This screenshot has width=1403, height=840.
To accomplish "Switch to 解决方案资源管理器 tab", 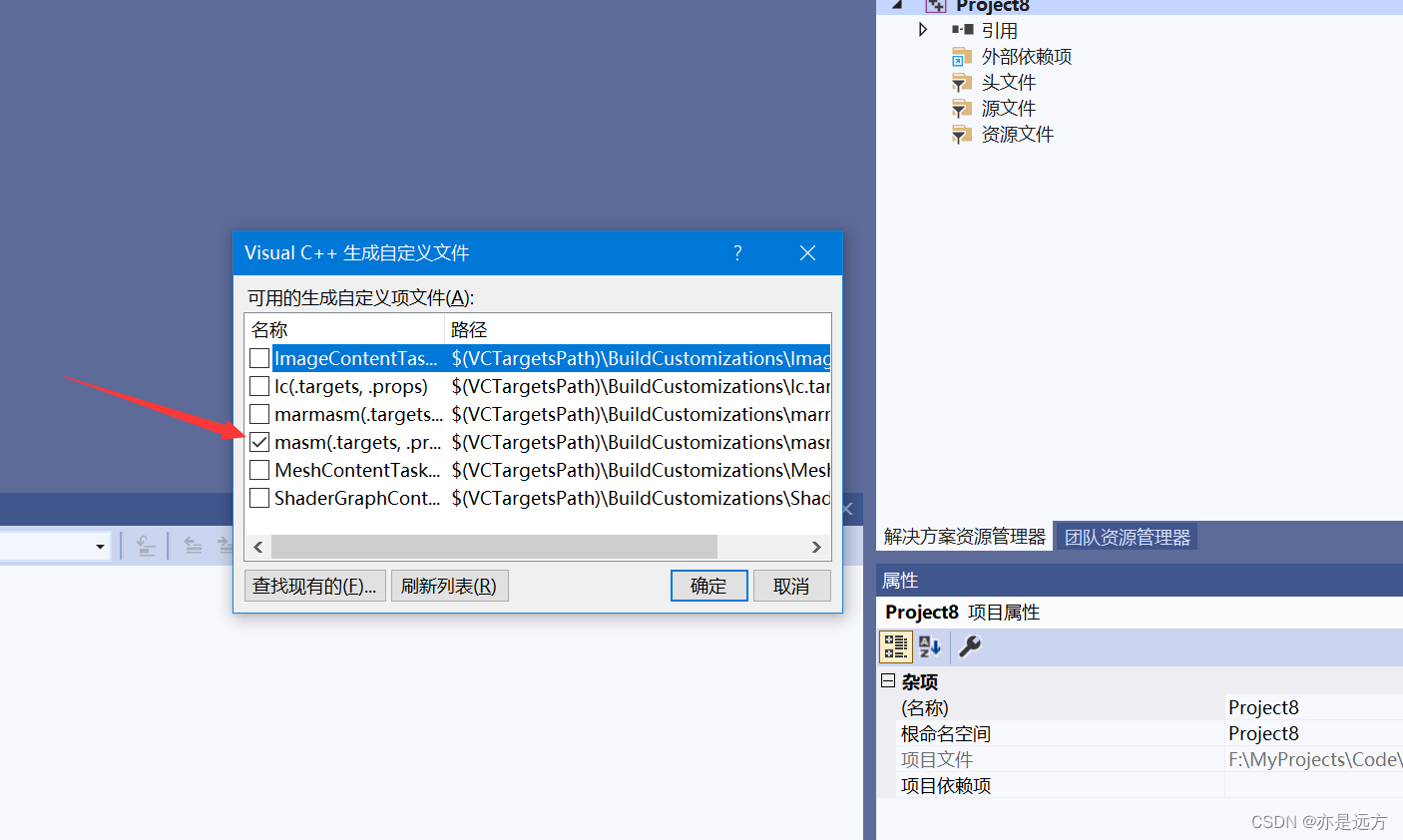I will (965, 537).
